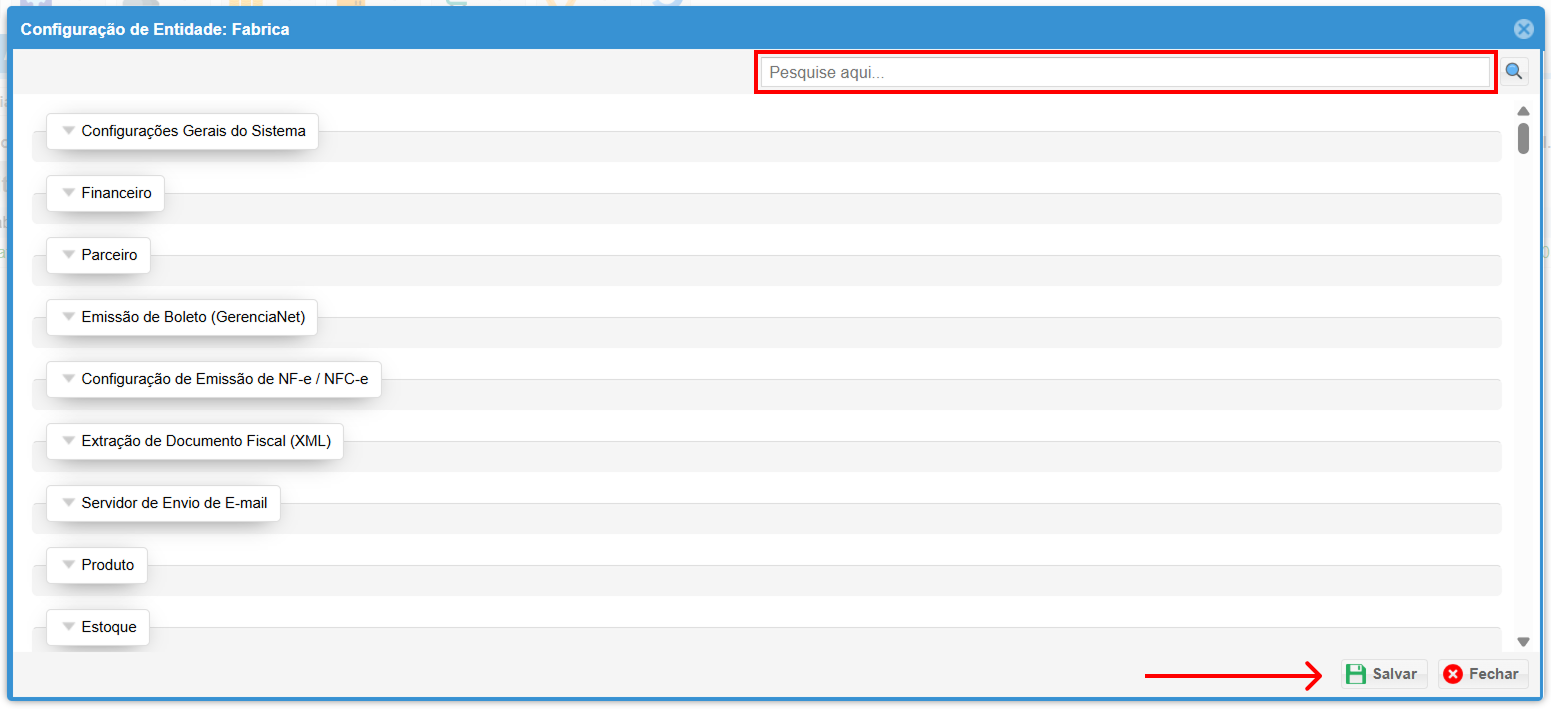The image size is (1551, 709).
Task: Click the arrow icon next to Financeiro
Action: click(69, 193)
